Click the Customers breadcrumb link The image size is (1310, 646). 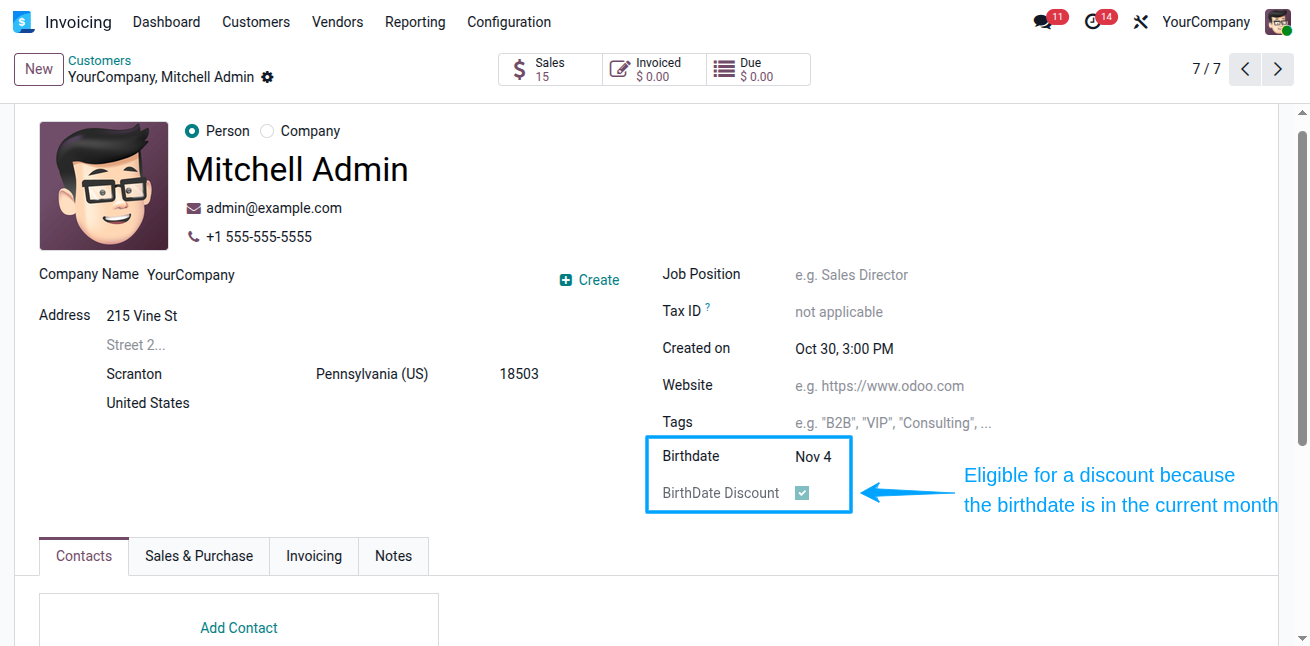click(x=100, y=61)
